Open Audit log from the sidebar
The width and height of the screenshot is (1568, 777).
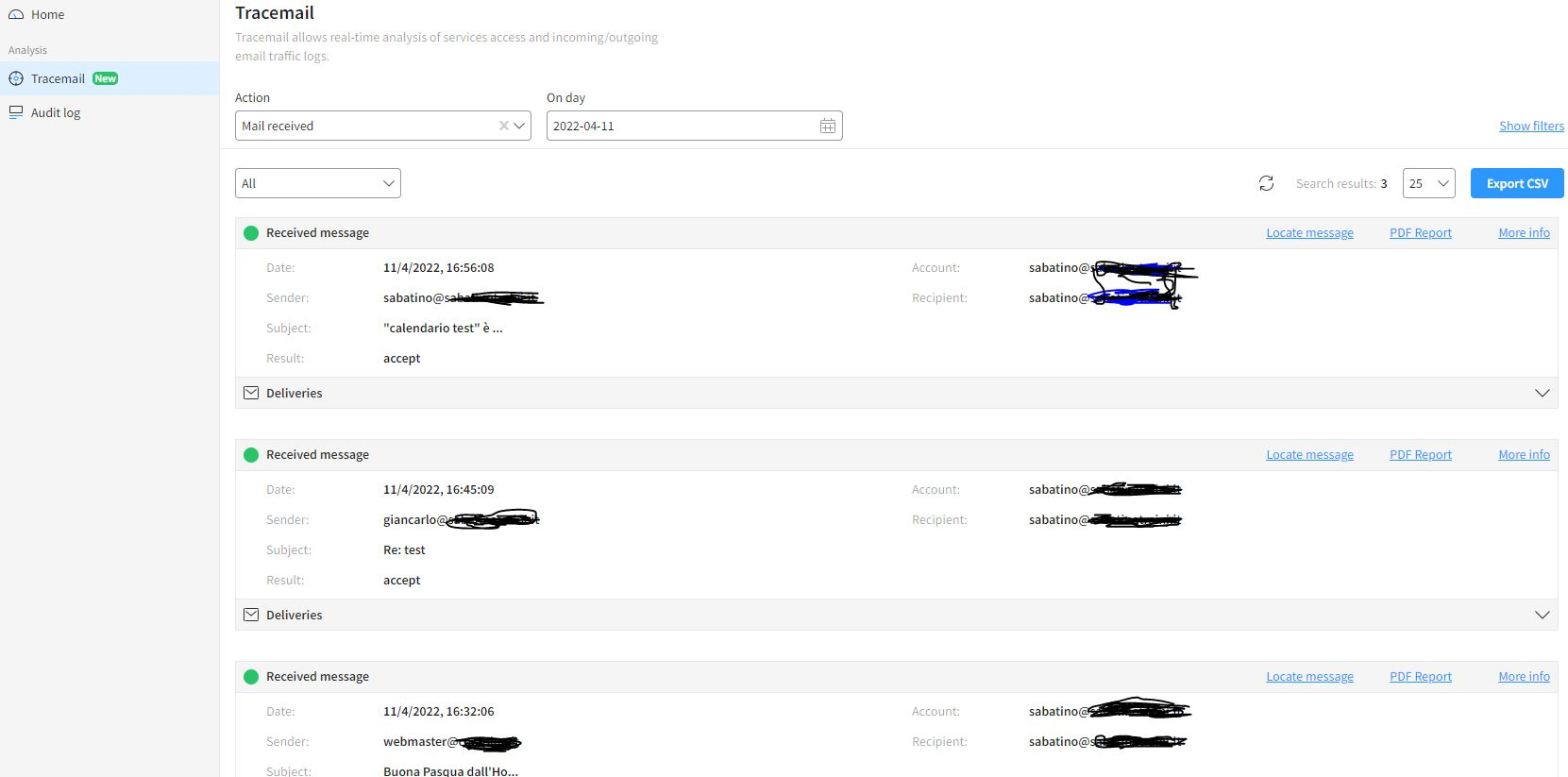tap(56, 112)
